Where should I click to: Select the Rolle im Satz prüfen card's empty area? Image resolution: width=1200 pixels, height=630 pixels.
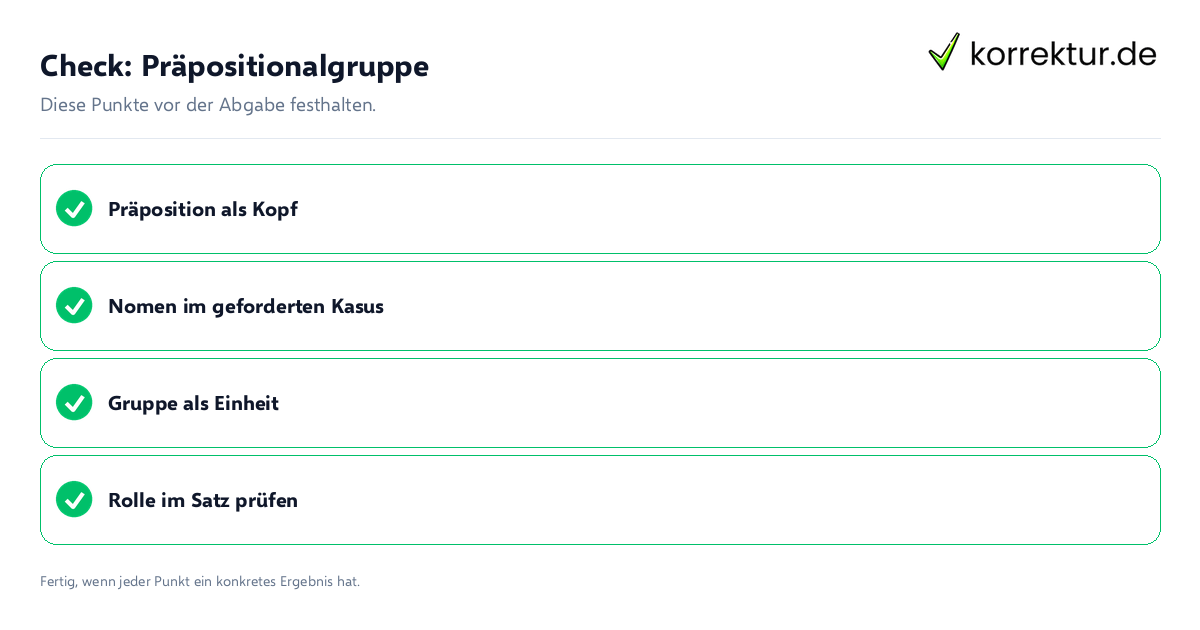[x=728, y=500]
